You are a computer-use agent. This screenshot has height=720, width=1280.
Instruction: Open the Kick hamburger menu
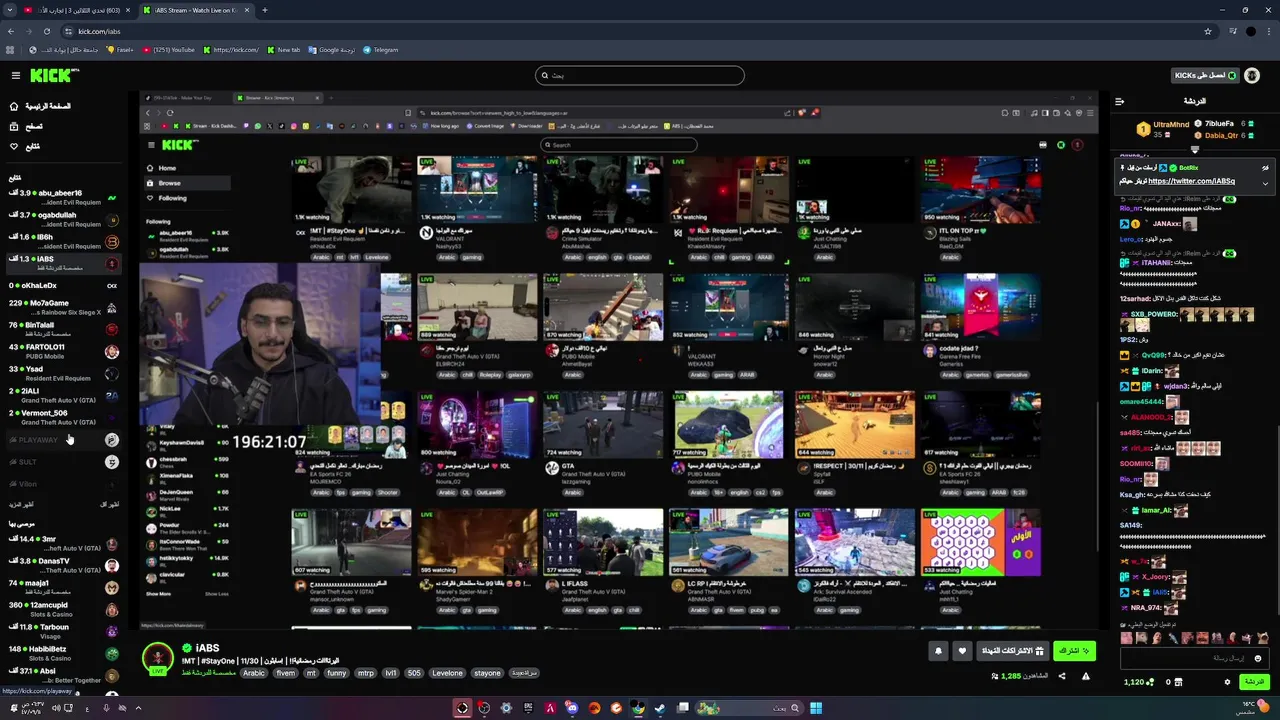pyautogui.click(x=15, y=75)
